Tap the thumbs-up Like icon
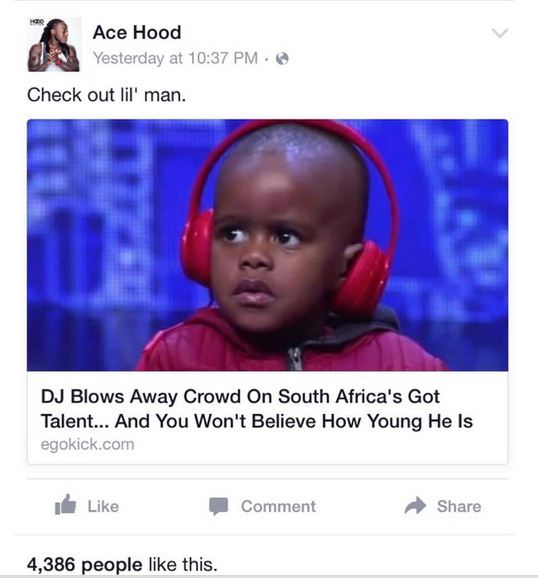The image size is (538, 578). pos(65,505)
